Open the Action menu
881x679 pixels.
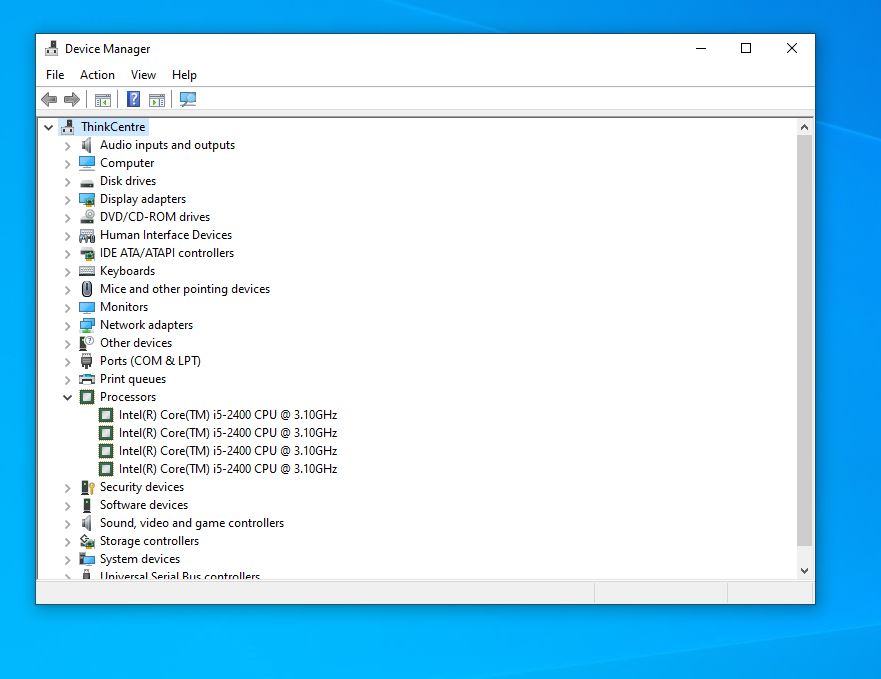tap(97, 75)
